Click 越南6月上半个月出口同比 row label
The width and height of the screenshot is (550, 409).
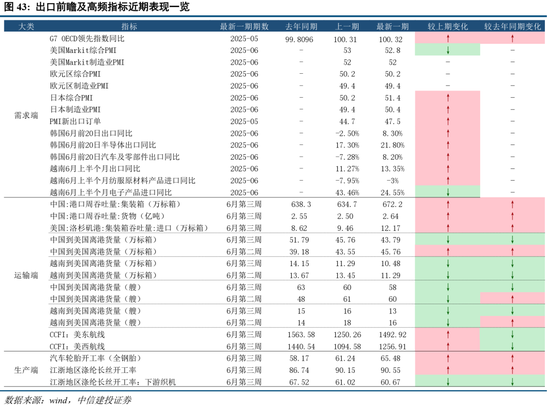coord(95,169)
